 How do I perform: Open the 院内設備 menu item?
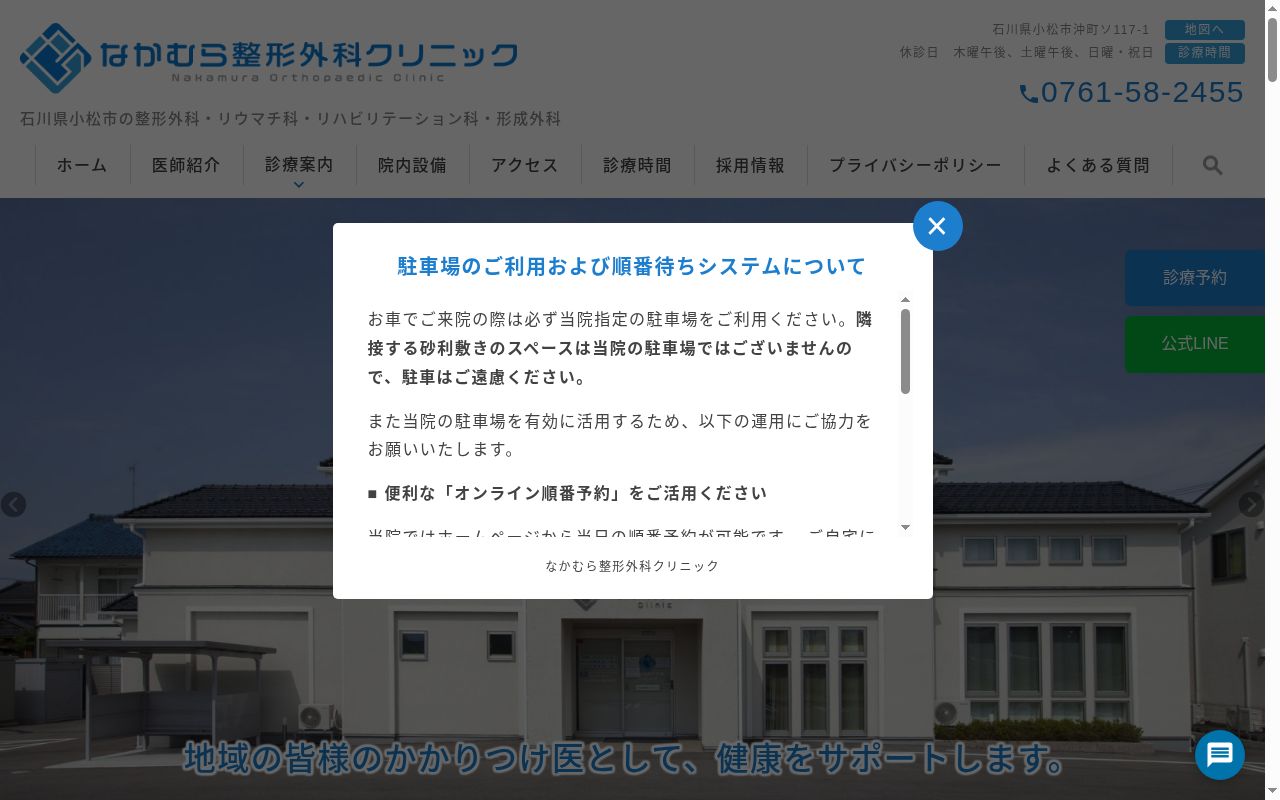(412, 165)
